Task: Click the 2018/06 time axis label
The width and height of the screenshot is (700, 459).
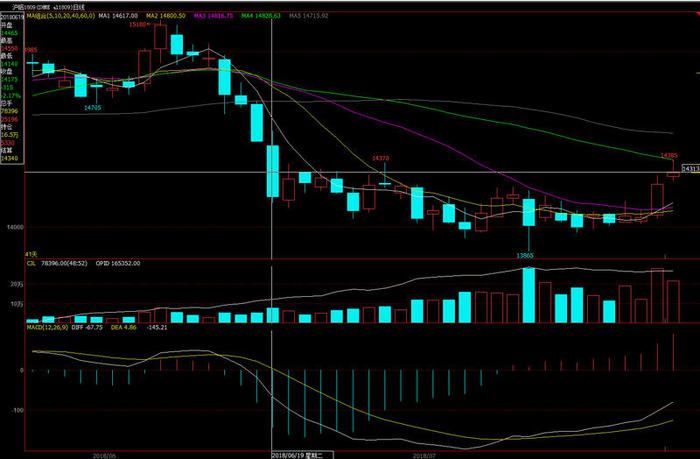Action: [104, 456]
